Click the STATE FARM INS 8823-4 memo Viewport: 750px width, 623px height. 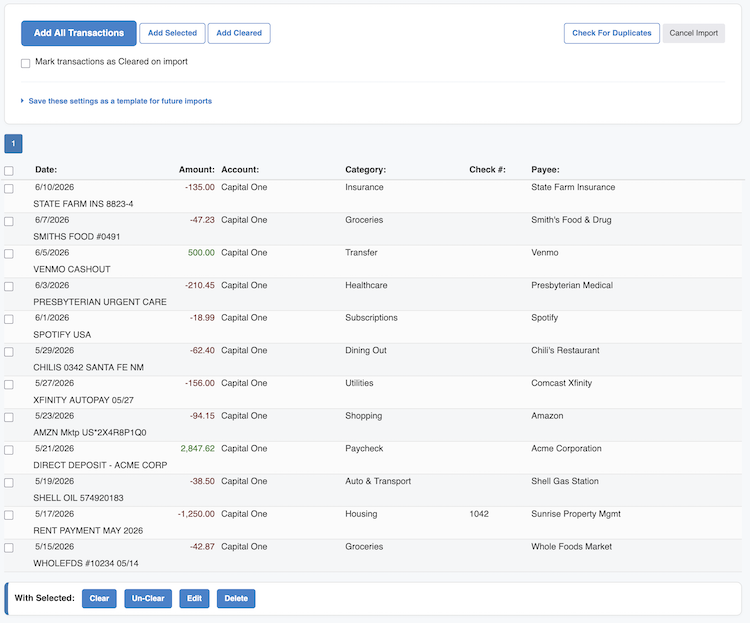(83, 204)
